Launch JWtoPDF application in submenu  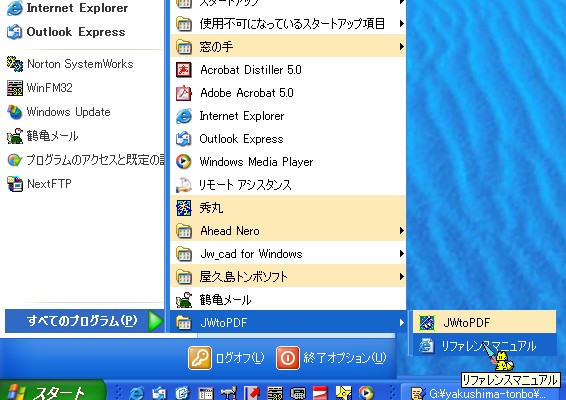tap(484, 322)
